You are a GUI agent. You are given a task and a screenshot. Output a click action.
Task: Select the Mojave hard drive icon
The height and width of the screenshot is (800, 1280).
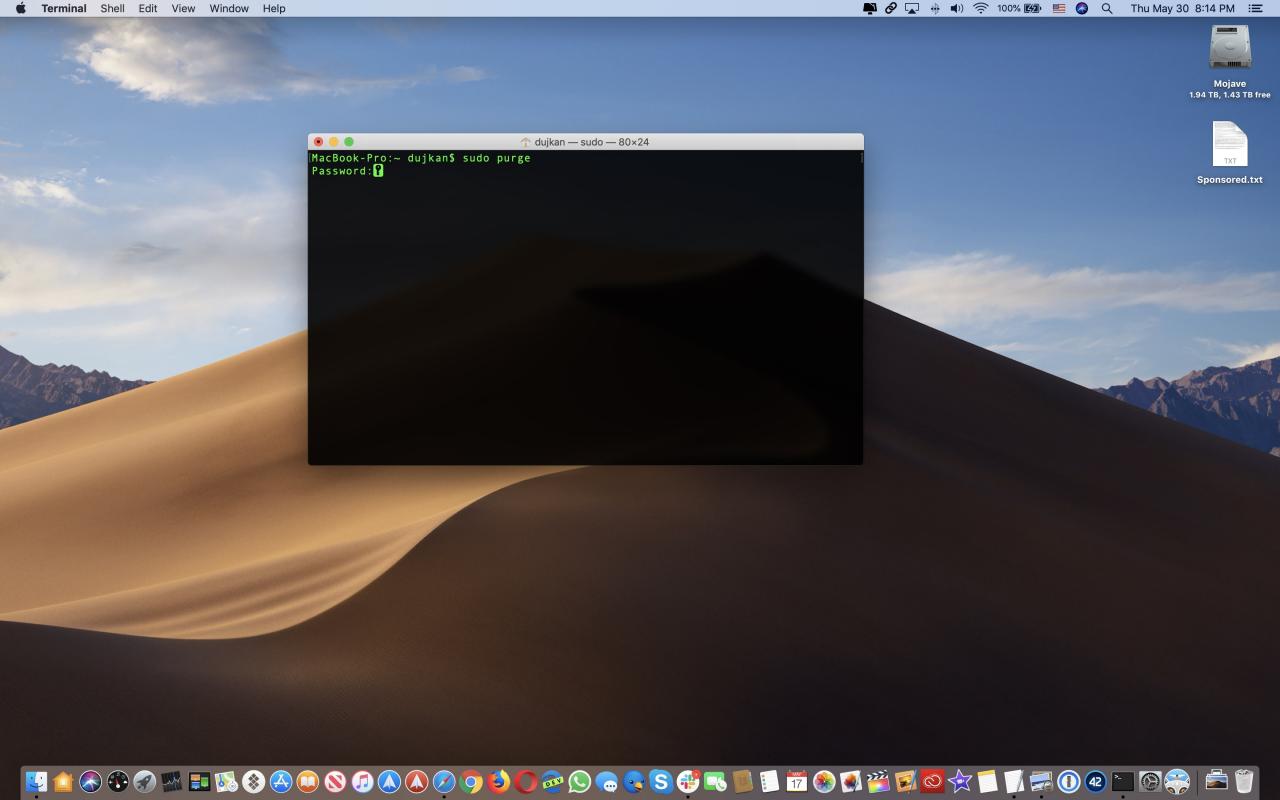pyautogui.click(x=1230, y=62)
